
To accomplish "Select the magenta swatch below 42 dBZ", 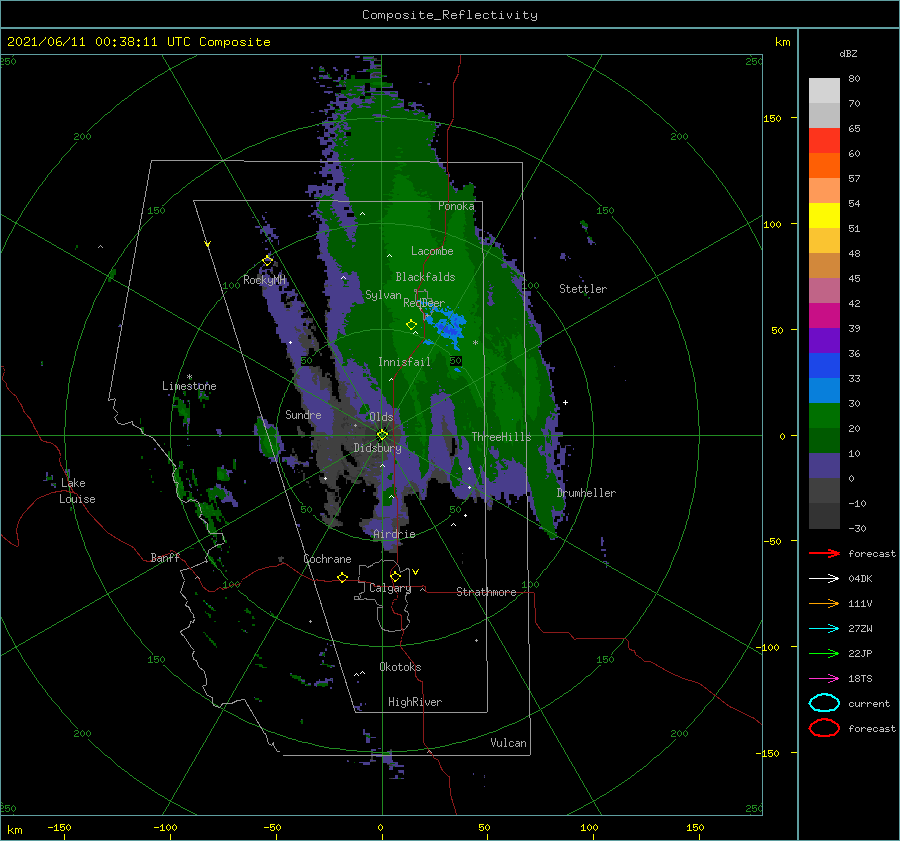I will pyautogui.click(x=824, y=316).
